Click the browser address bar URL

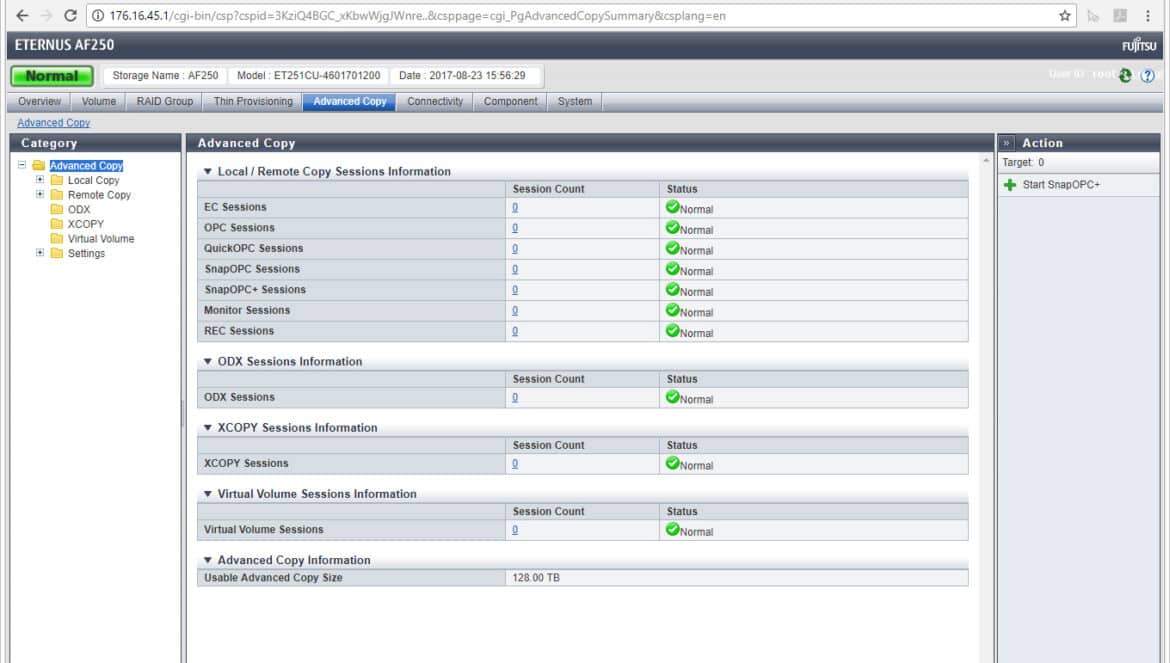click(x=418, y=16)
